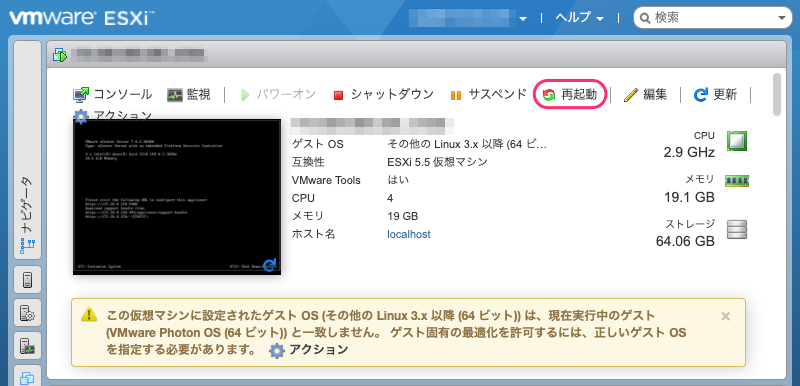Click the 19 GB memory row value
The height and width of the screenshot is (386, 800).
pos(403,216)
